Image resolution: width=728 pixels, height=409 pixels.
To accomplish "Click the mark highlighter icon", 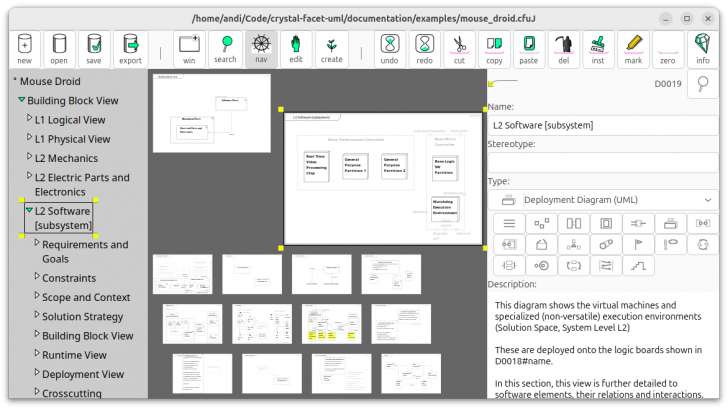I will (x=633, y=49).
